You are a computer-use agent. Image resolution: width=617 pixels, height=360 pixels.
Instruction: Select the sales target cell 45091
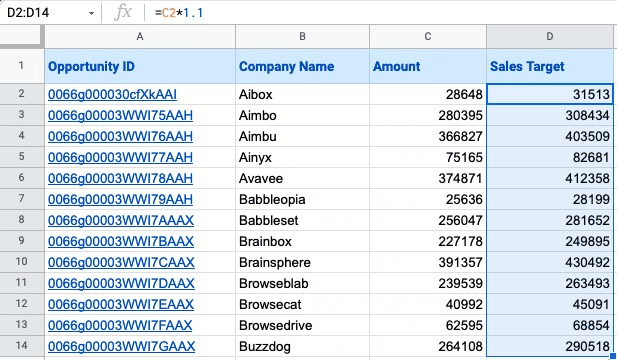(550, 304)
